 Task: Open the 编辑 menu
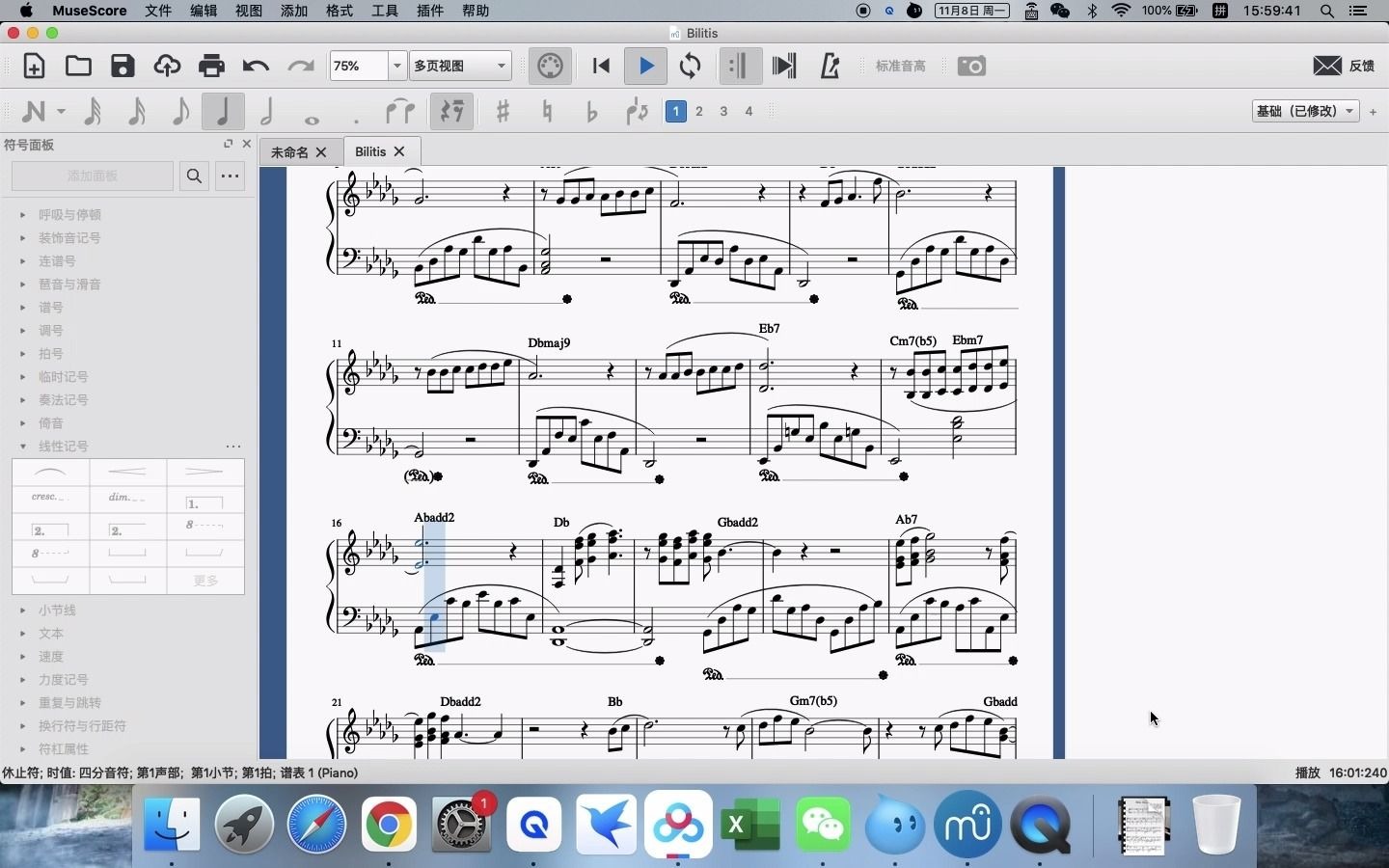204,11
